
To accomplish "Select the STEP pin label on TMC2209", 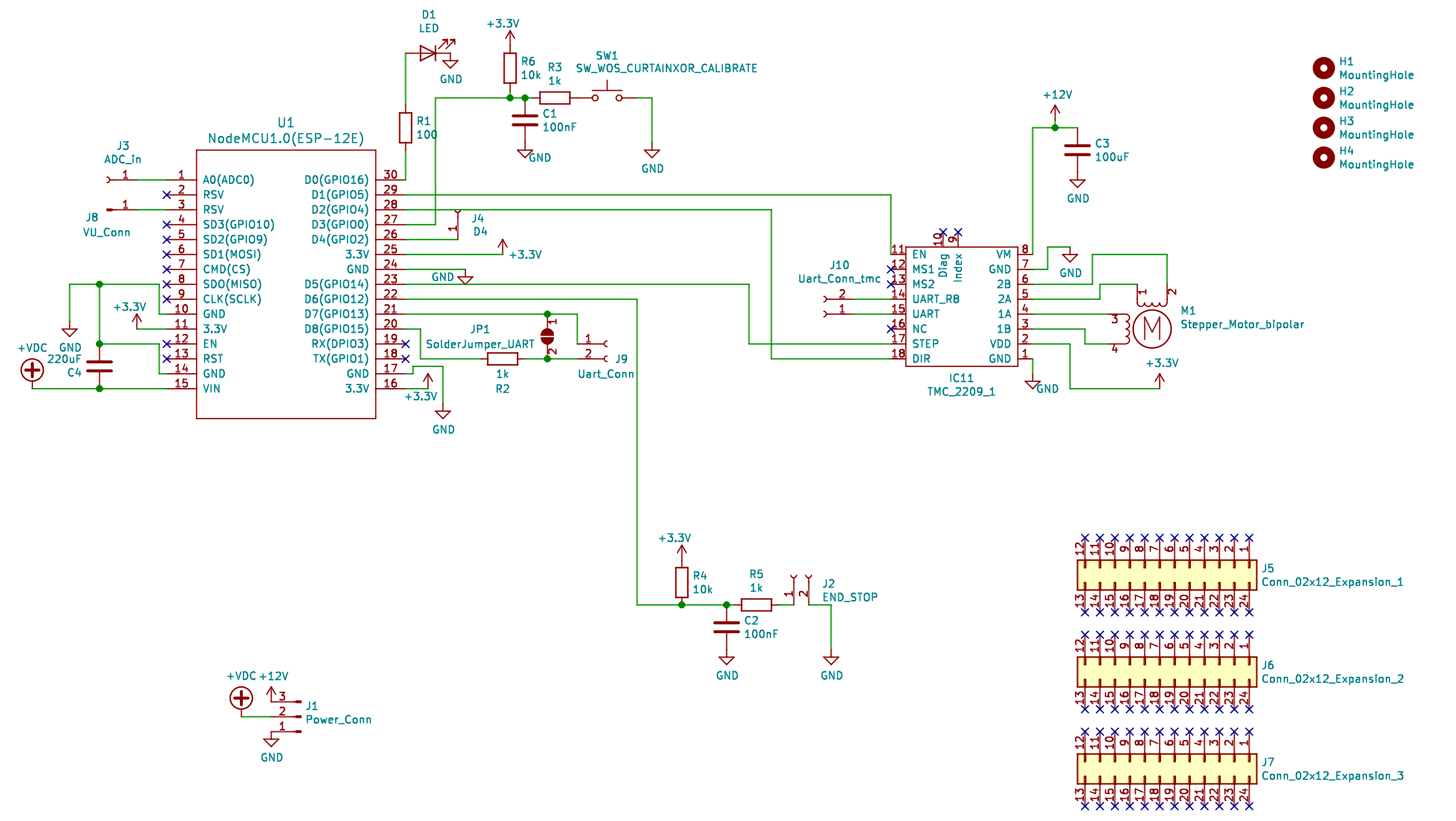I will pyautogui.click(x=925, y=344).
